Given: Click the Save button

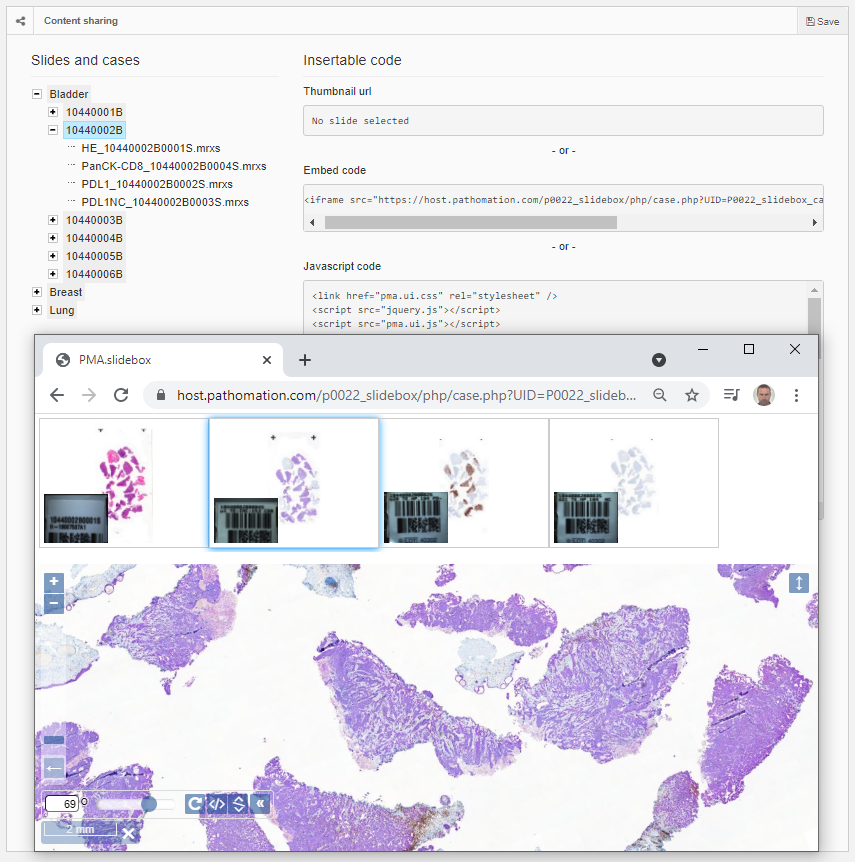Looking at the screenshot, I should click(x=822, y=21).
